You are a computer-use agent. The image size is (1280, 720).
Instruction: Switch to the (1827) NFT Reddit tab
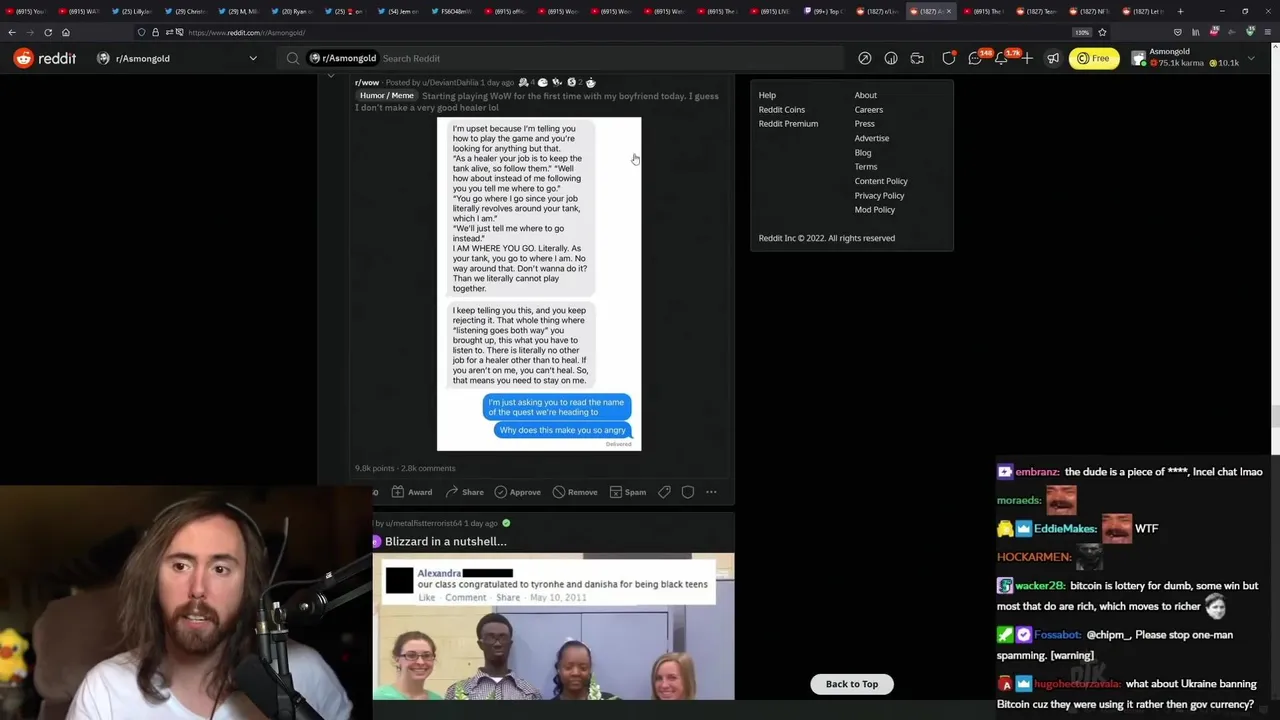(1089, 11)
